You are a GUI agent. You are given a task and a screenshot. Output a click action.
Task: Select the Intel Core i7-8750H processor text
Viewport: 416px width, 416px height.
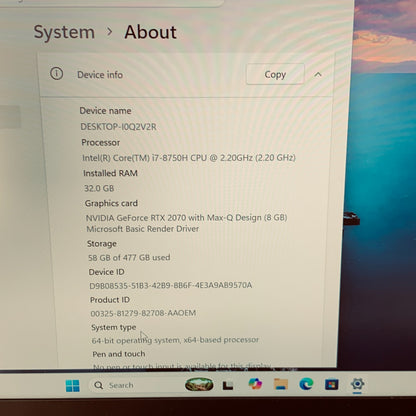coord(189,158)
